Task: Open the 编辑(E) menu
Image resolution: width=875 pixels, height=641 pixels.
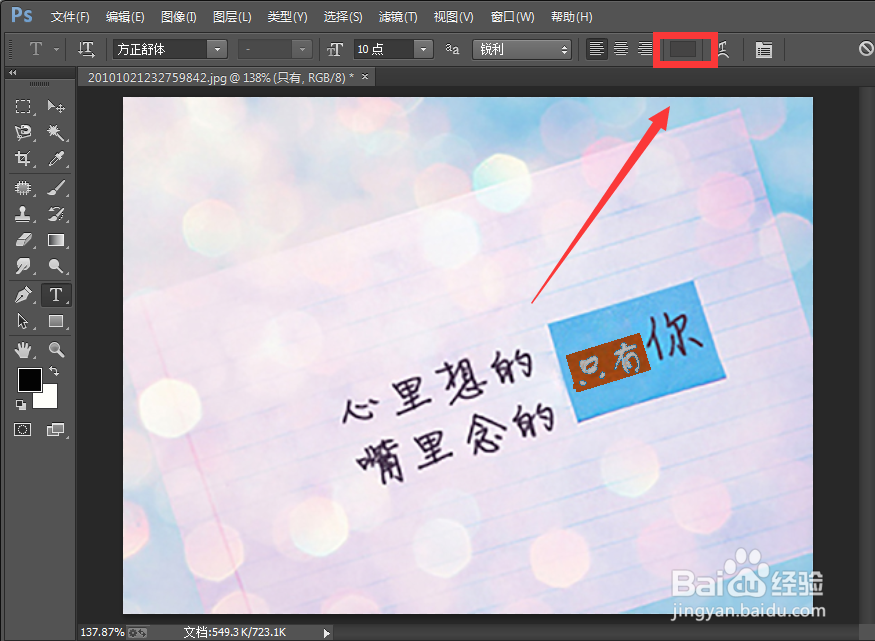Action: pyautogui.click(x=125, y=17)
